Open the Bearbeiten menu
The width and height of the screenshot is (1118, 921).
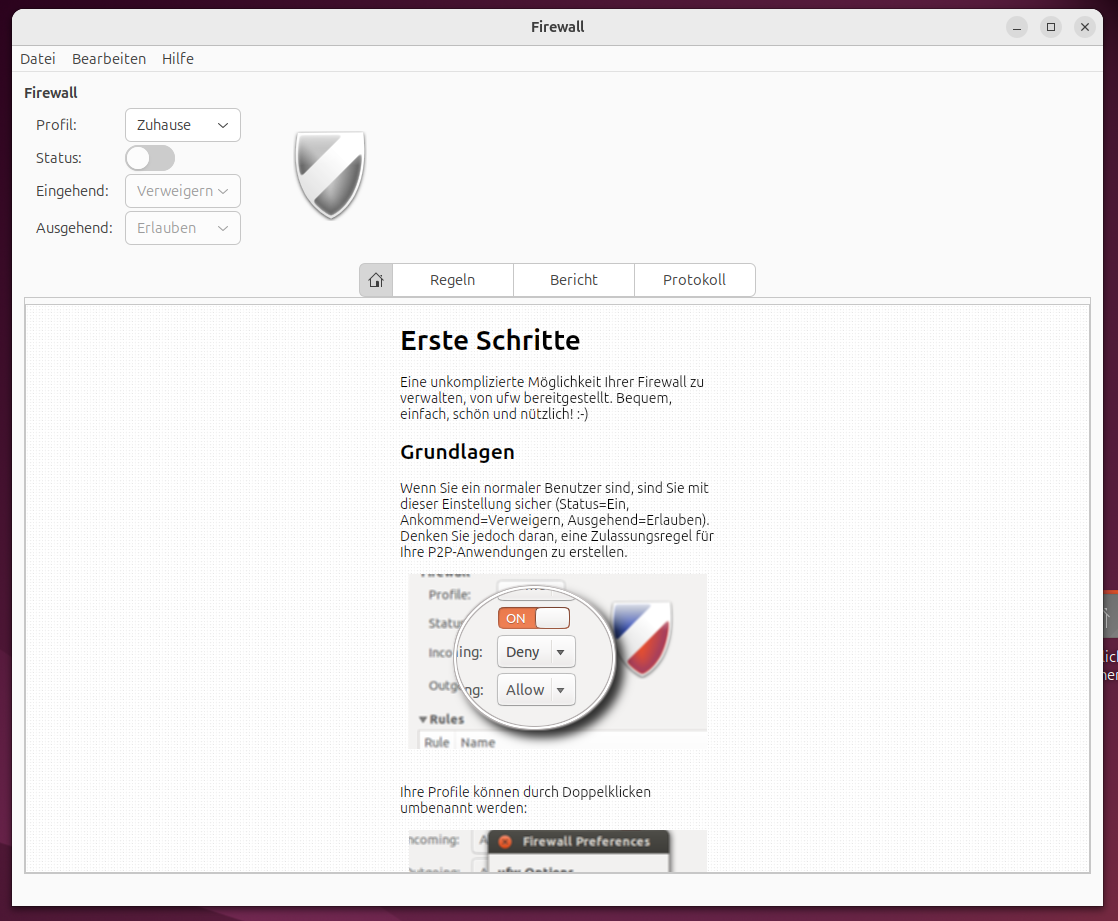point(109,58)
